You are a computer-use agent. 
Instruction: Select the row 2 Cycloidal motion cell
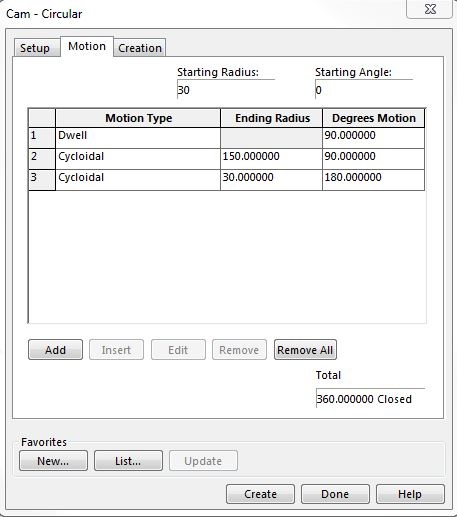[138, 159]
